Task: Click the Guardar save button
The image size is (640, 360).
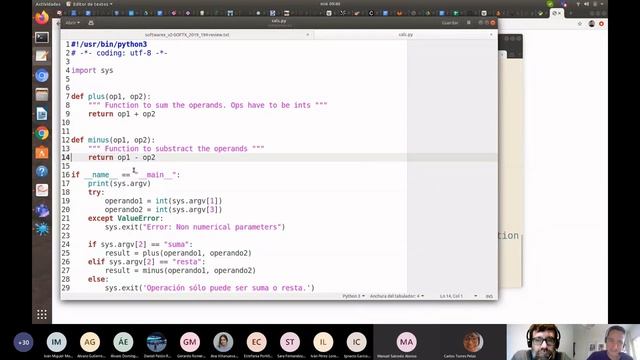Action: pos(450,23)
